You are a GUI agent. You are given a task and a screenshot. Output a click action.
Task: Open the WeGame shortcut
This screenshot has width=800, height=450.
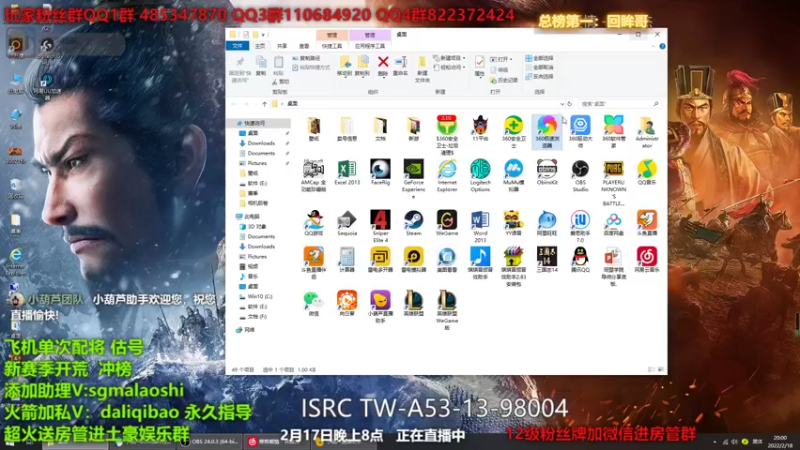point(447,223)
